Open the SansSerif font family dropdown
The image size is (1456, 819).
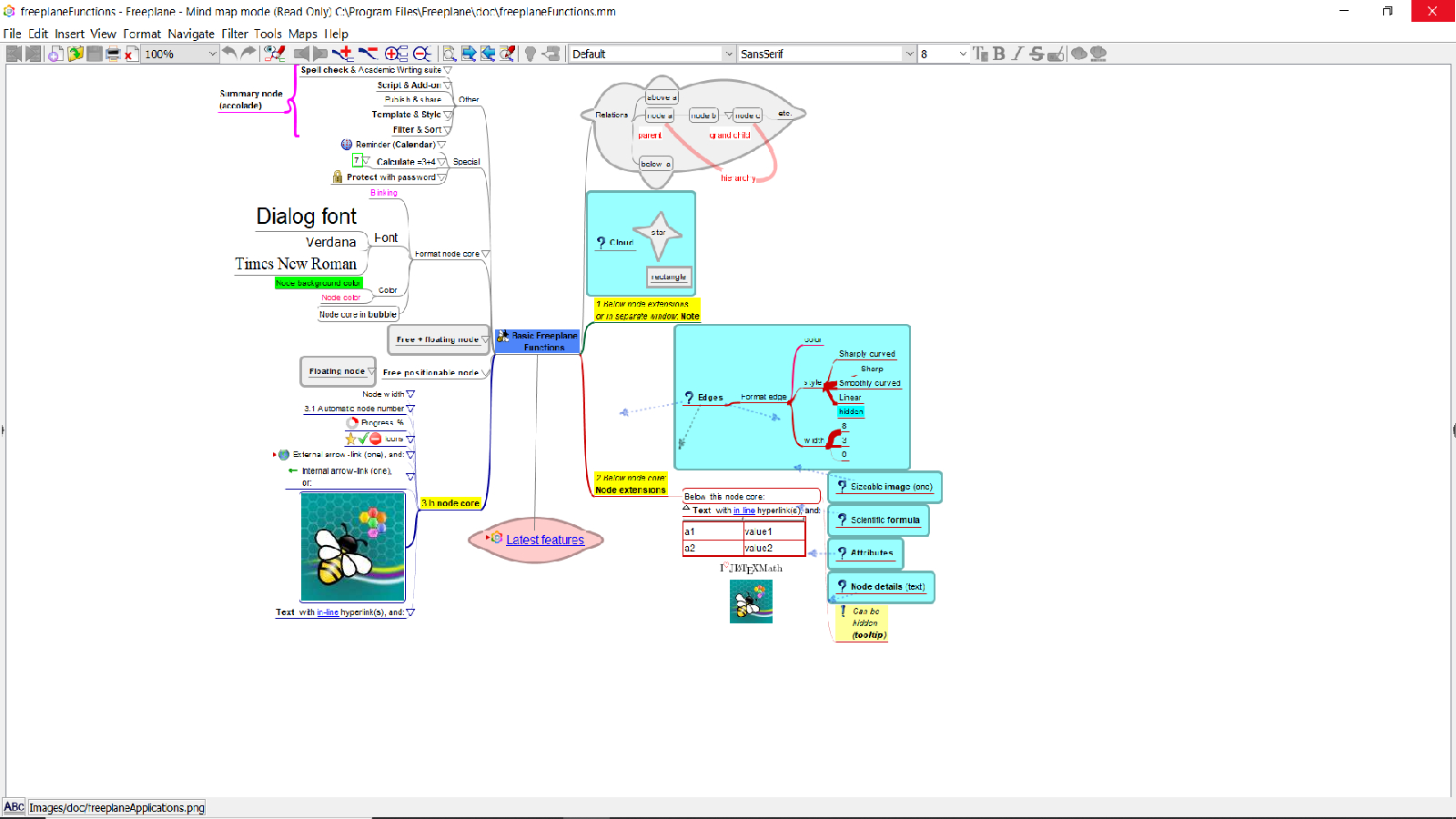[908, 54]
